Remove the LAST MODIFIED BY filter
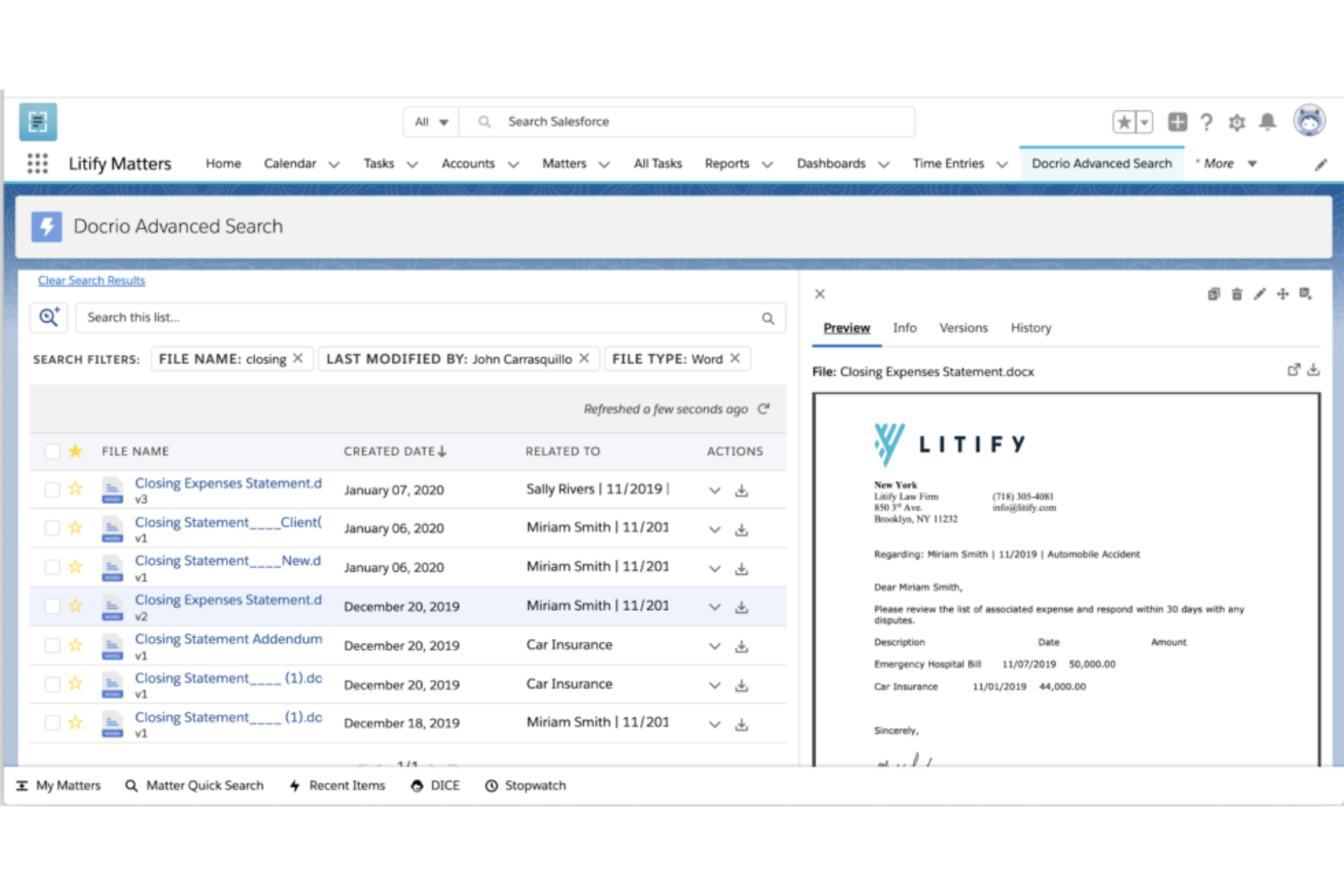The image size is (1344, 896). click(584, 359)
